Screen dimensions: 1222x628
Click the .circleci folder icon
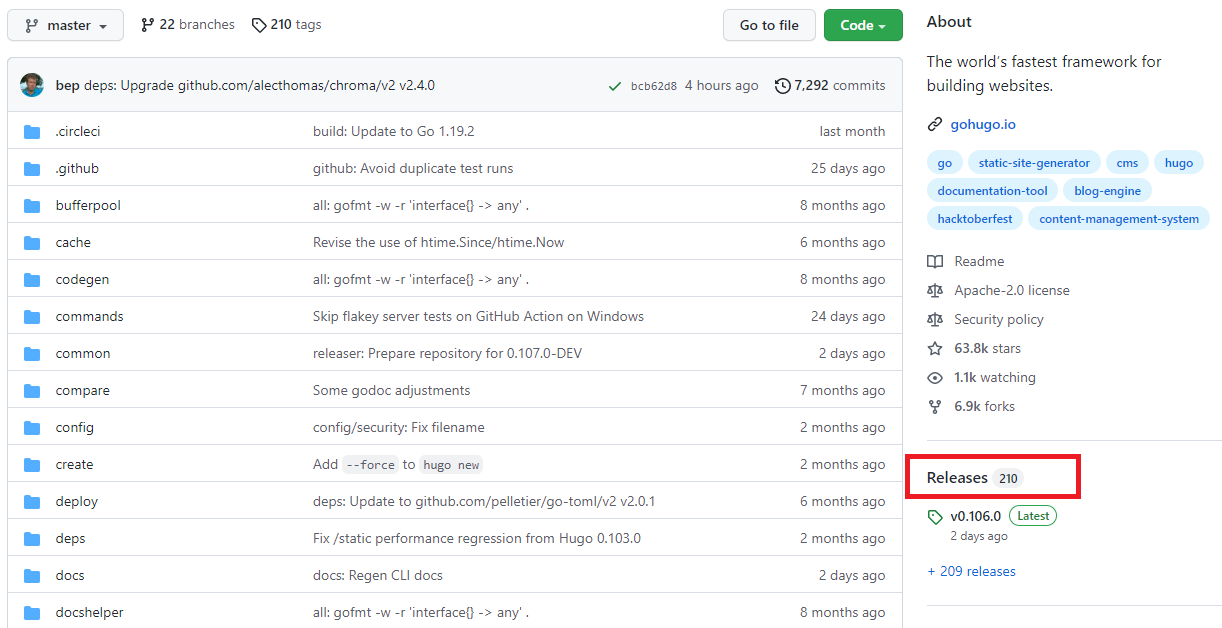point(32,131)
